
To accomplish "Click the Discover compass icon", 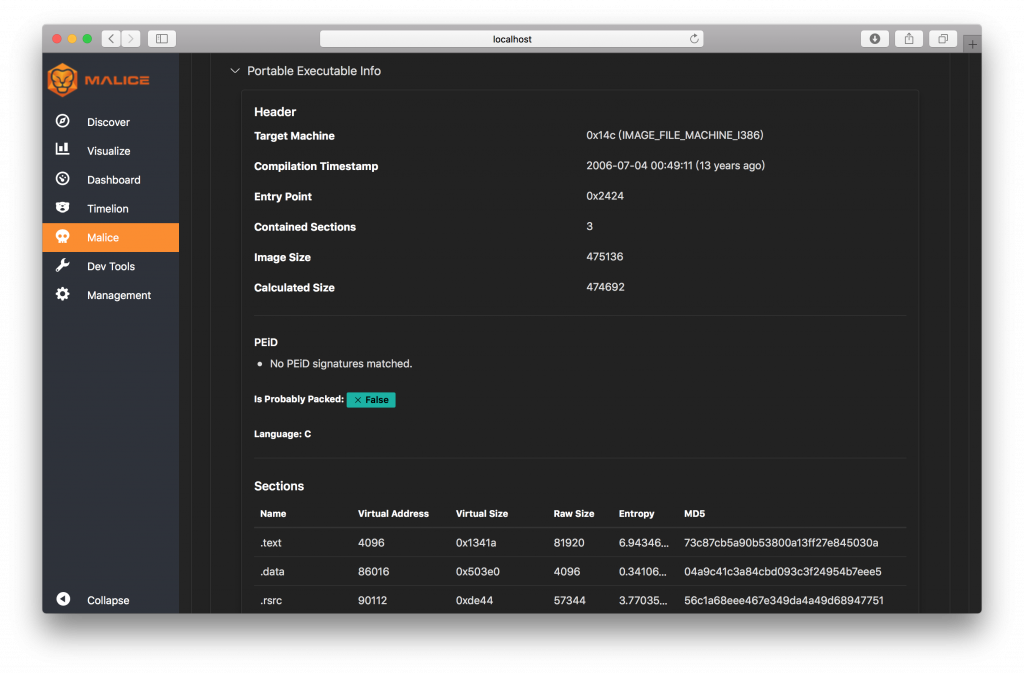I will point(63,121).
